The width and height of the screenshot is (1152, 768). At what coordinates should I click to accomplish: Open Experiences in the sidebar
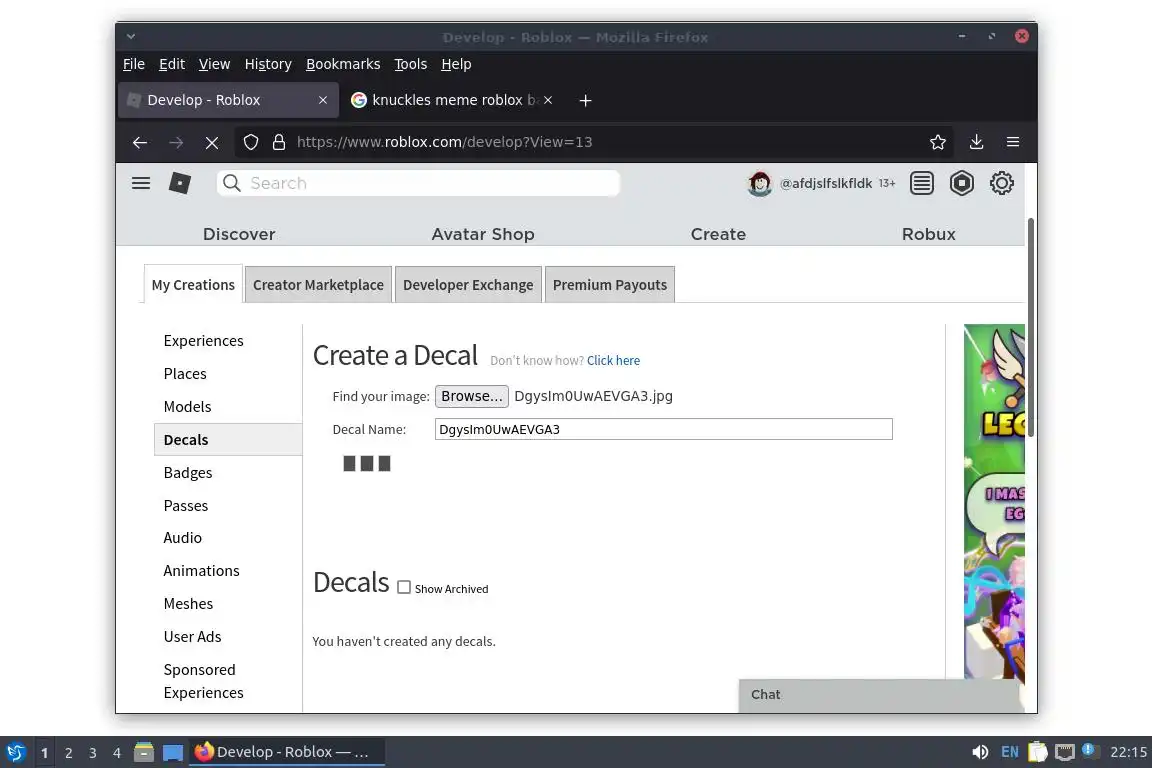204,341
